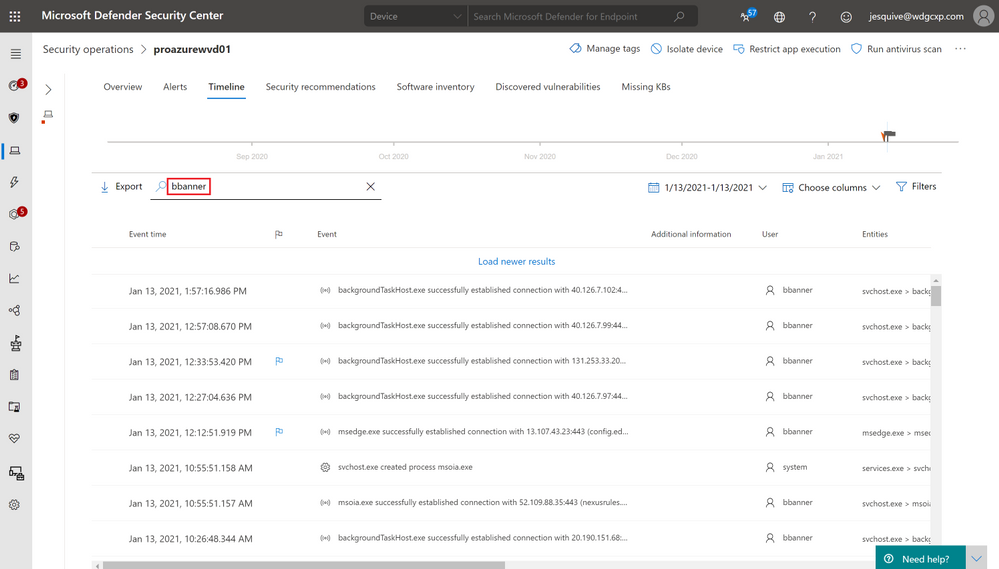Open the lightning bolt Automated investigations icon
The image size is (999, 569).
pyautogui.click(x=14, y=182)
